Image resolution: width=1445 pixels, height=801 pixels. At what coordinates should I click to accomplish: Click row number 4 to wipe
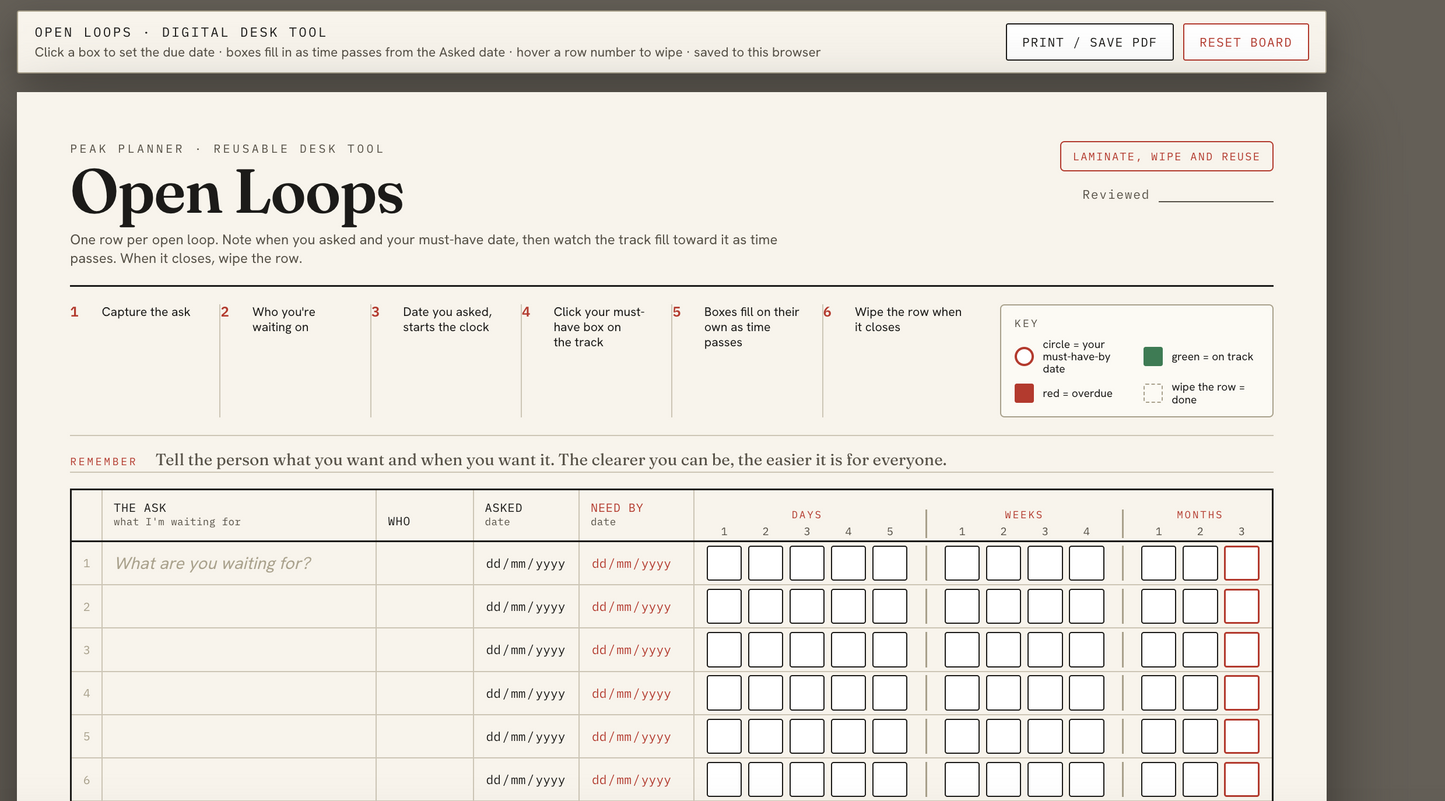87,693
